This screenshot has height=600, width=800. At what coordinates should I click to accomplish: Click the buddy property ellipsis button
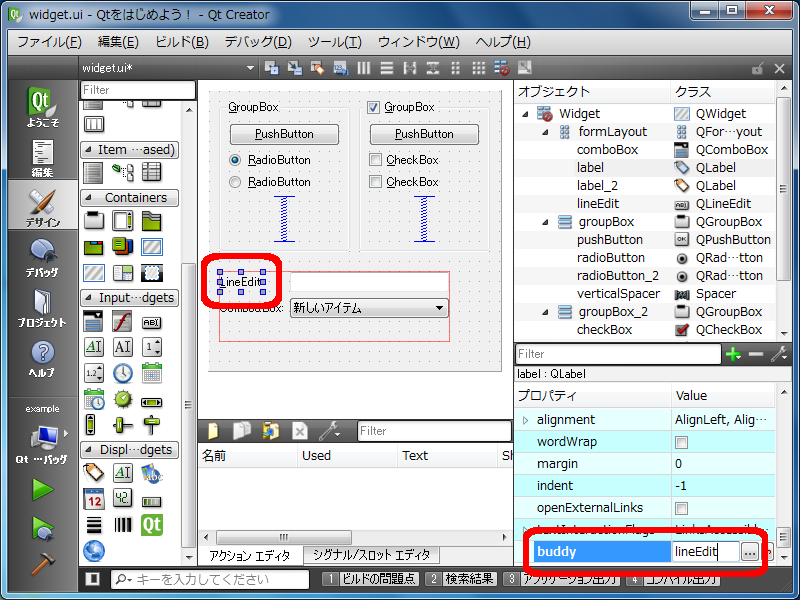click(749, 552)
